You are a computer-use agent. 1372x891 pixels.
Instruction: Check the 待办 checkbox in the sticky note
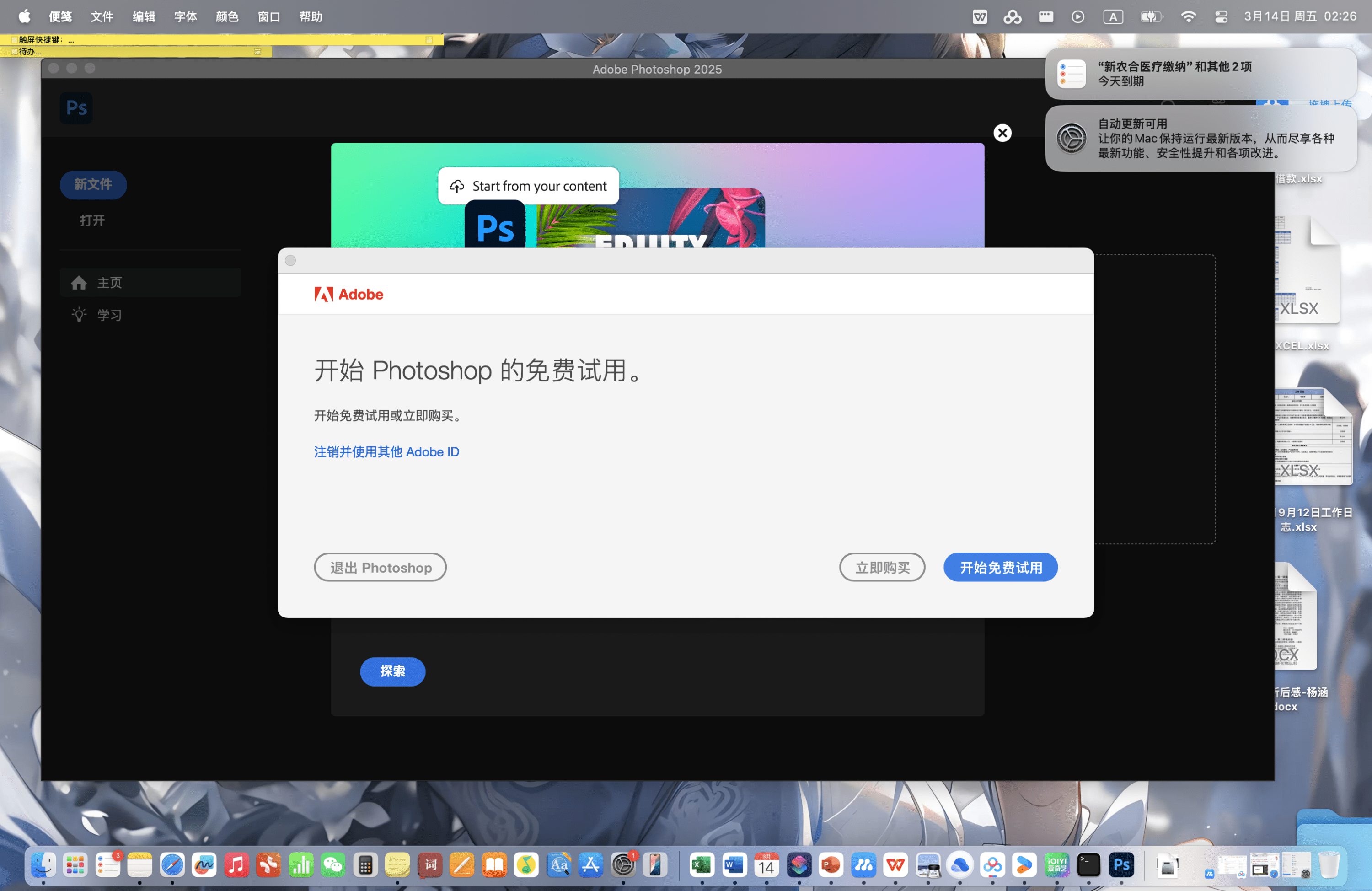coord(15,51)
